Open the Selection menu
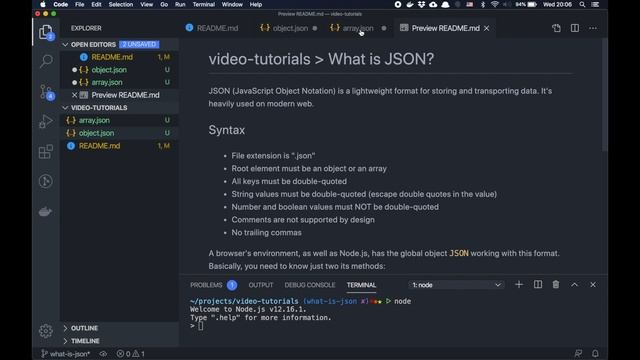The image size is (640, 360). point(121,4)
